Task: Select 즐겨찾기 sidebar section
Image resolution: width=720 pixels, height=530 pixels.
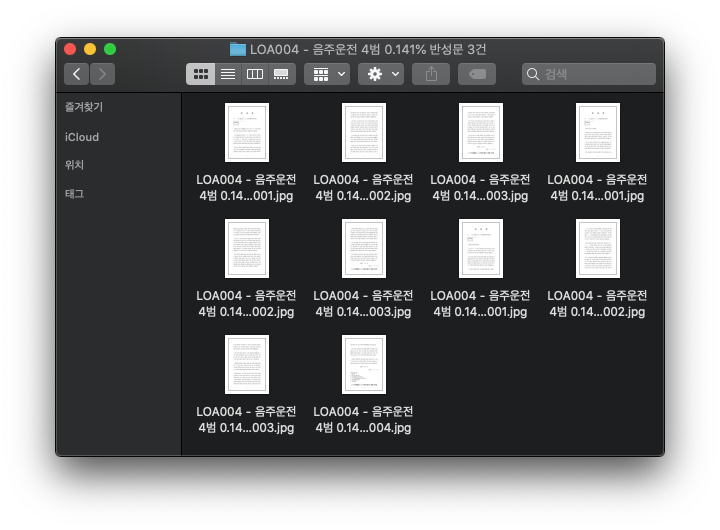Action: (84, 107)
